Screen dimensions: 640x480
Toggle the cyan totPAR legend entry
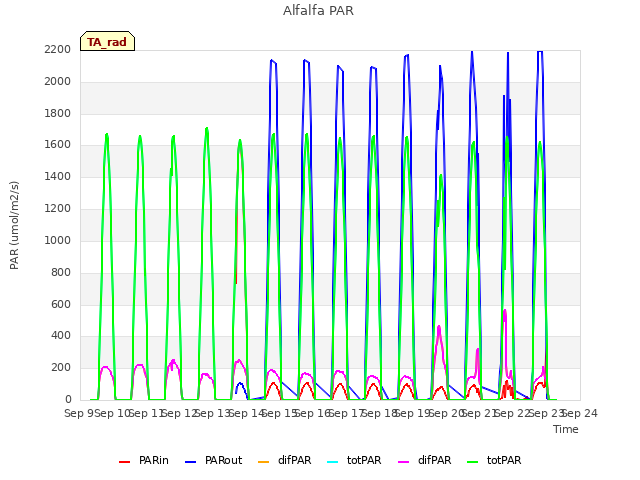click(x=354, y=460)
